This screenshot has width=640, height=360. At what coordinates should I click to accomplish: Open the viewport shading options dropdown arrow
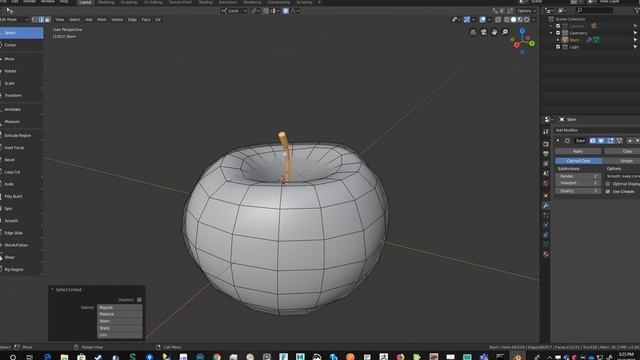[x=533, y=20]
